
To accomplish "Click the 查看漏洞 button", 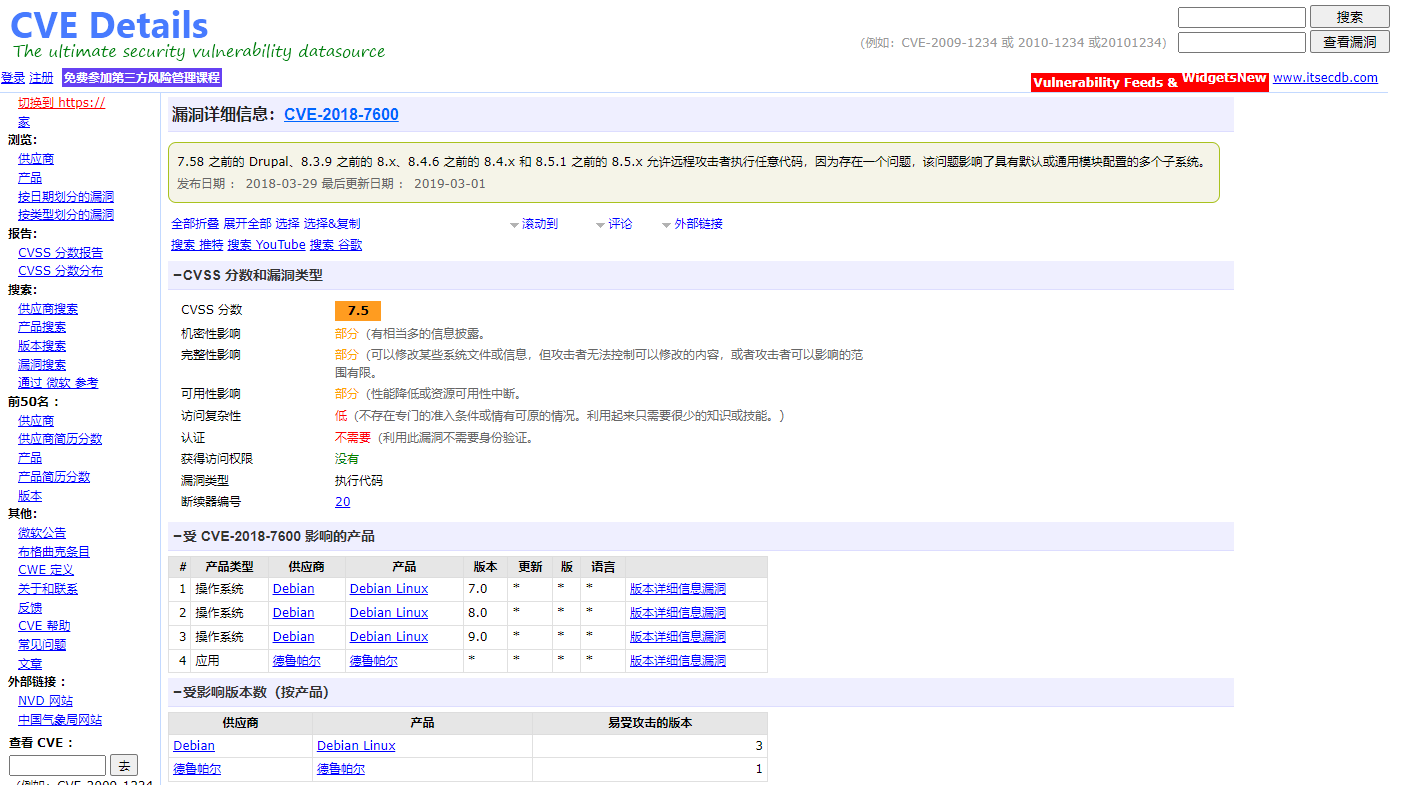I will click(1350, 42).
